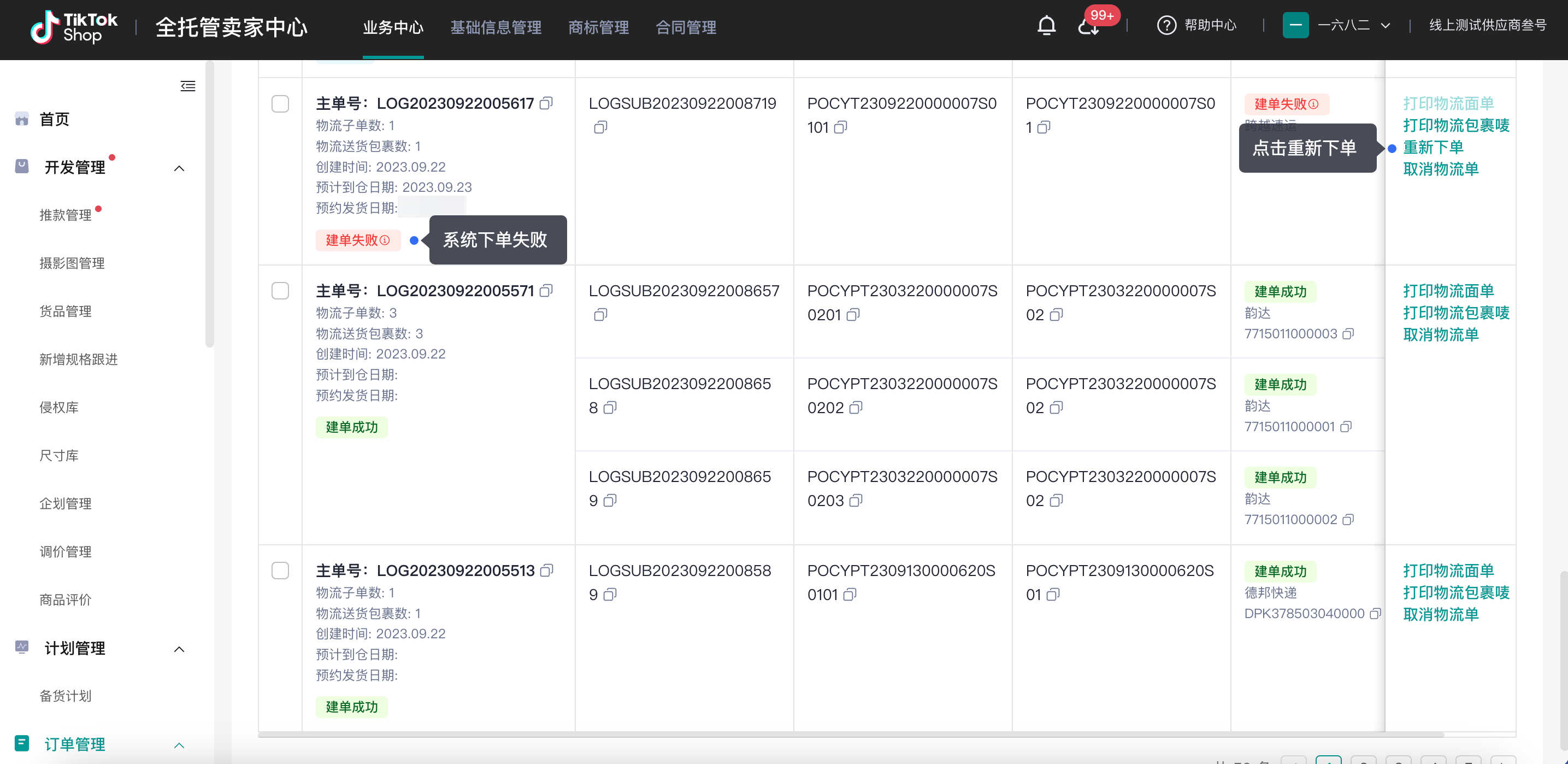The width and height of the screenshot is (1568, 764).
Task: Open the download center cloud icon
Action: tap(1088, 27)
